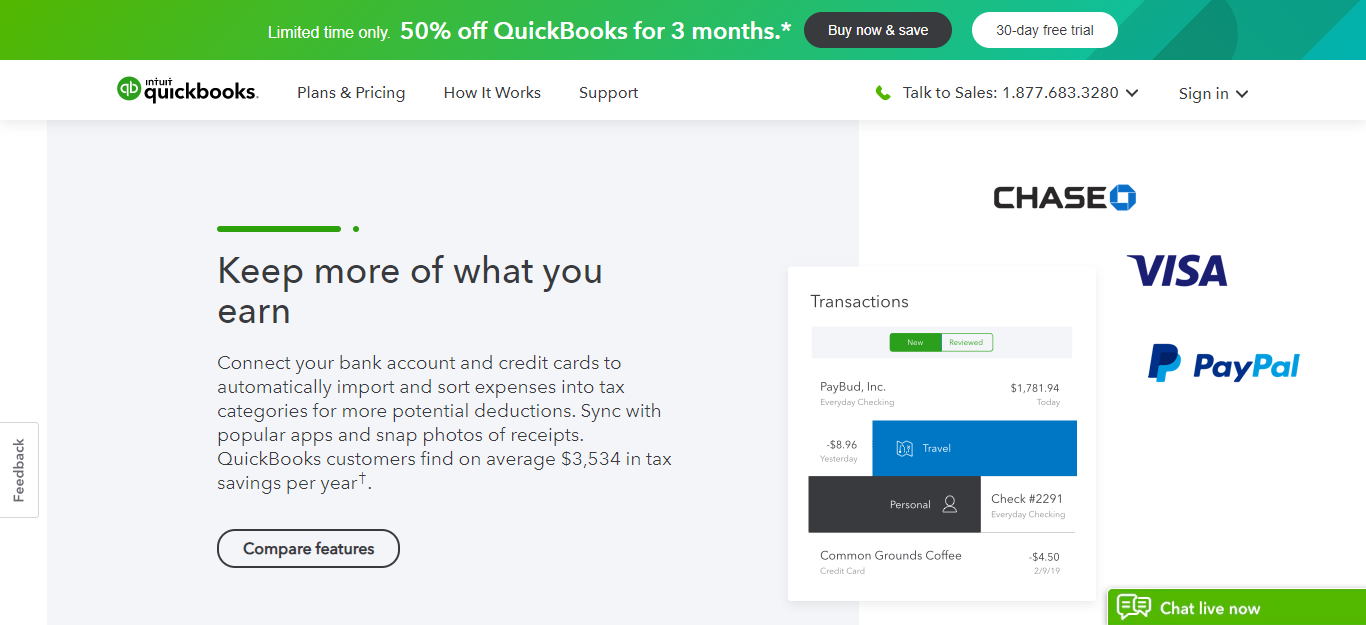The width and height of the screenshot is (1366, 625).
Task: Select the Common Grounds Coffee transaction row
Action: click(x=940, y=563)
